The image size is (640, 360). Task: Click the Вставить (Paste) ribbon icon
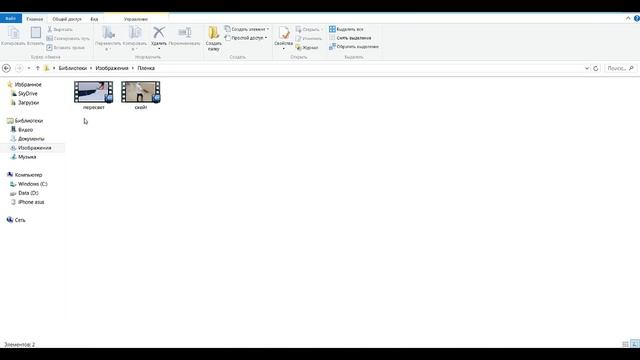tap(36, 33)
